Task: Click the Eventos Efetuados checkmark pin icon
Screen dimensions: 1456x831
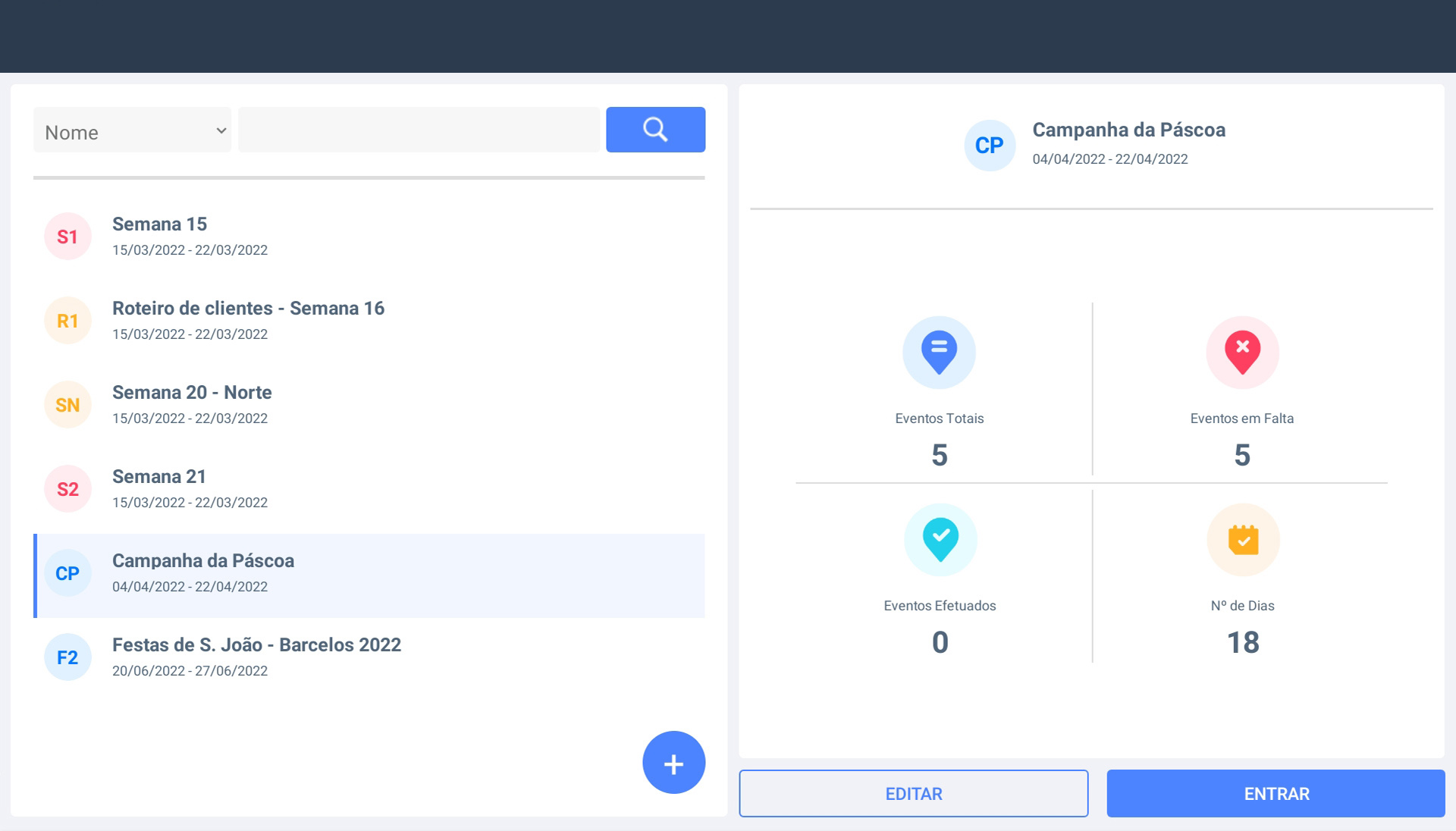Action: tap(940, 540)
